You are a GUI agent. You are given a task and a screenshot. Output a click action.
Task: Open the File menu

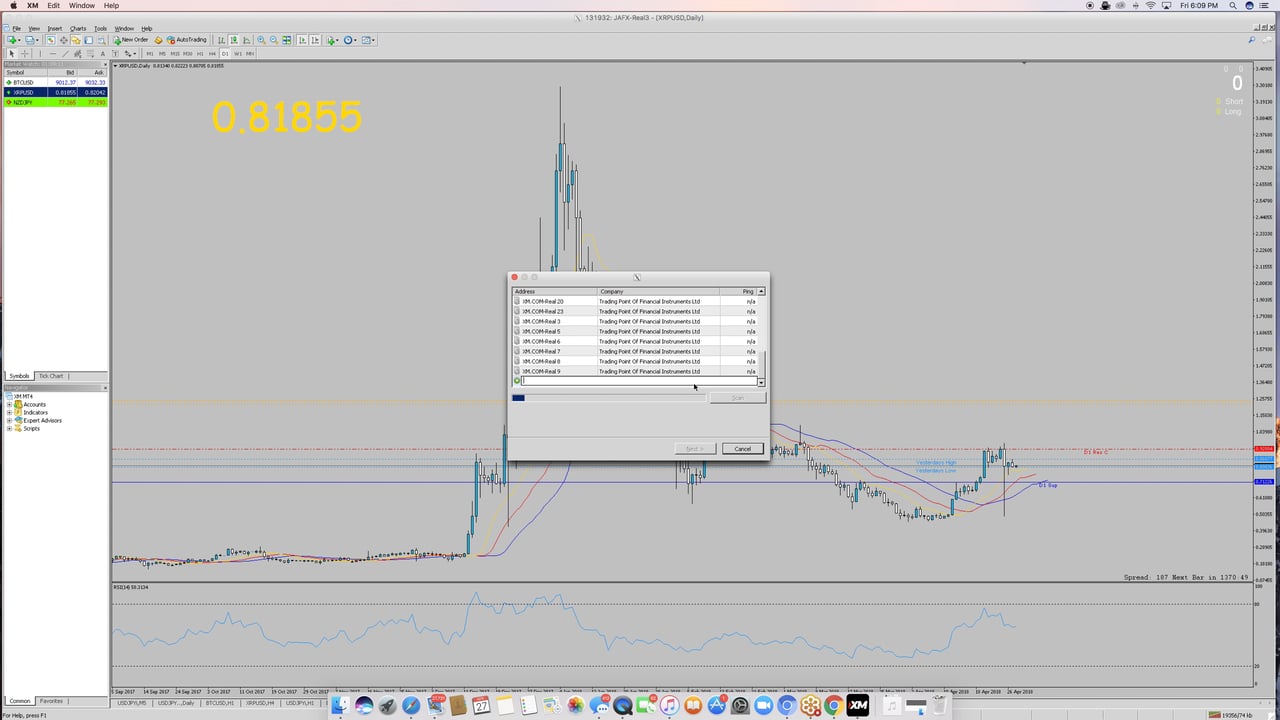16,28
